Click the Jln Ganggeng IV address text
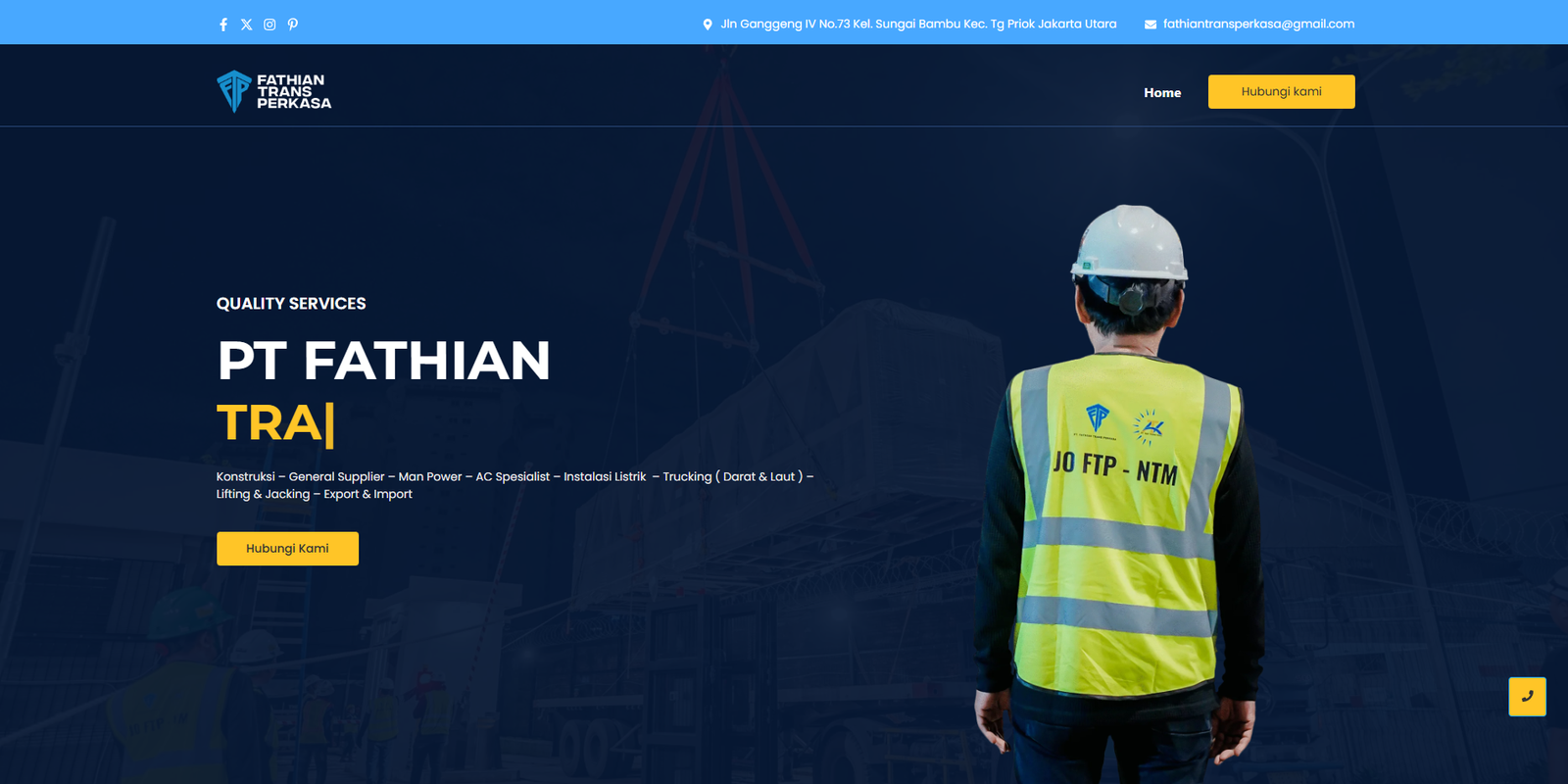The image size is (1568, 784). 918,24
